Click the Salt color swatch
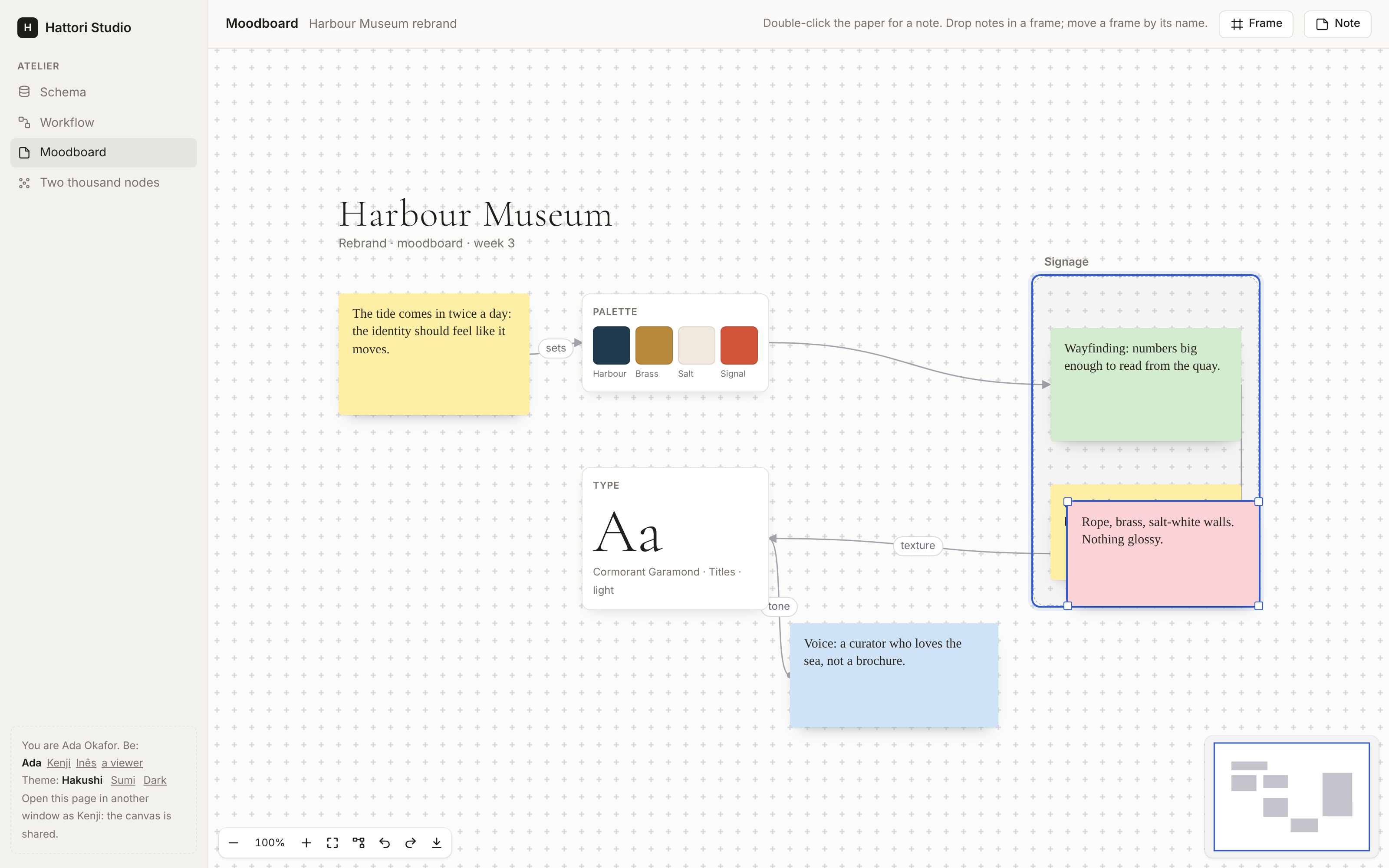Screen dimensions: 1389x868 point(696,345)
